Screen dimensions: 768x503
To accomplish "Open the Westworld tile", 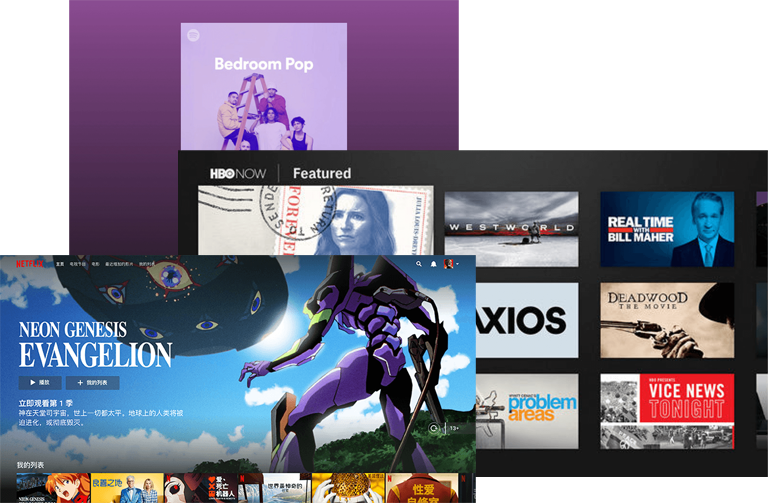I will click(511, 229).
